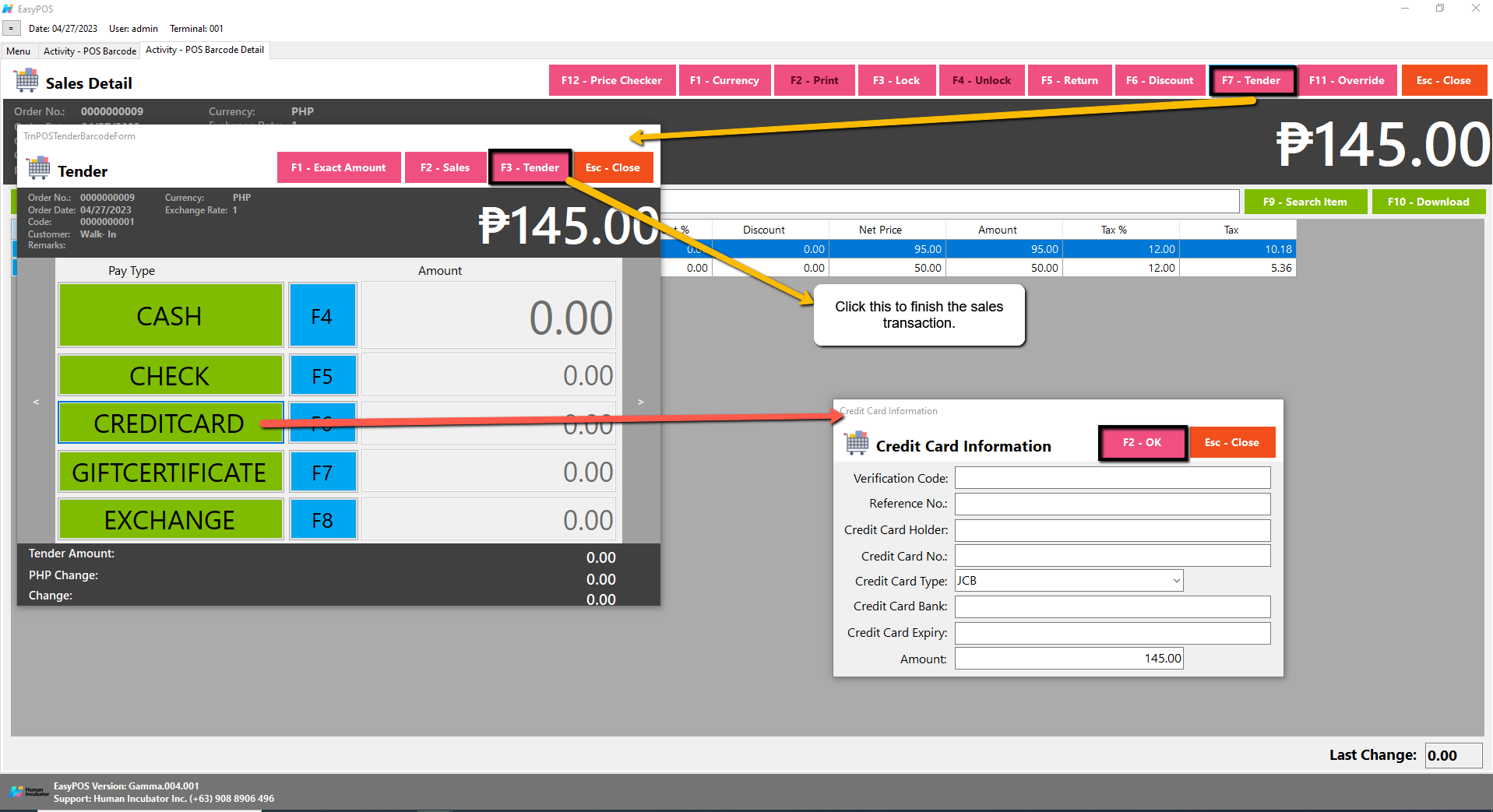Click the Credit Card No. field

(1113, 556)
